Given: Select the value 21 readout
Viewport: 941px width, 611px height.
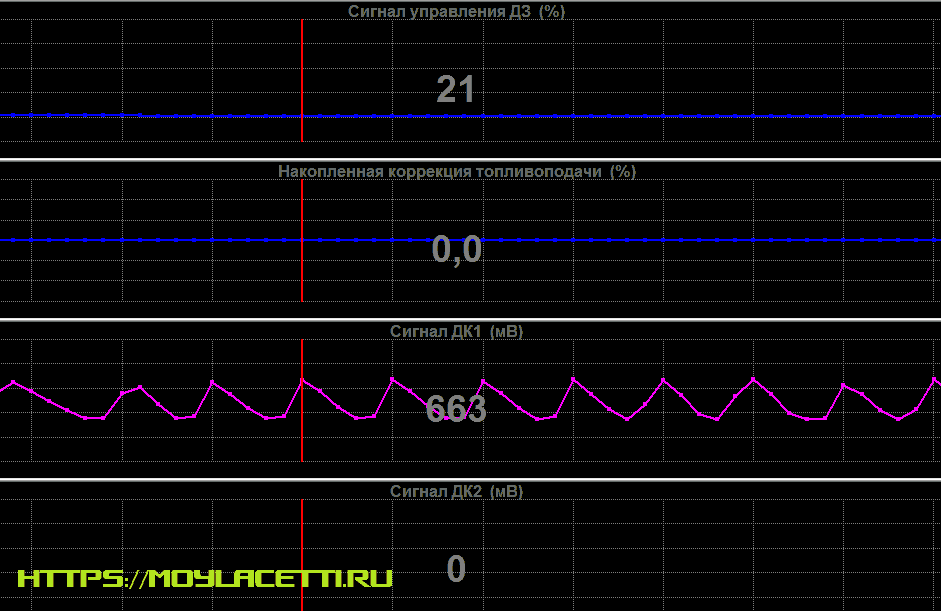Looking at the screenshot, I should pyautogui.click(x=456, y=90).
